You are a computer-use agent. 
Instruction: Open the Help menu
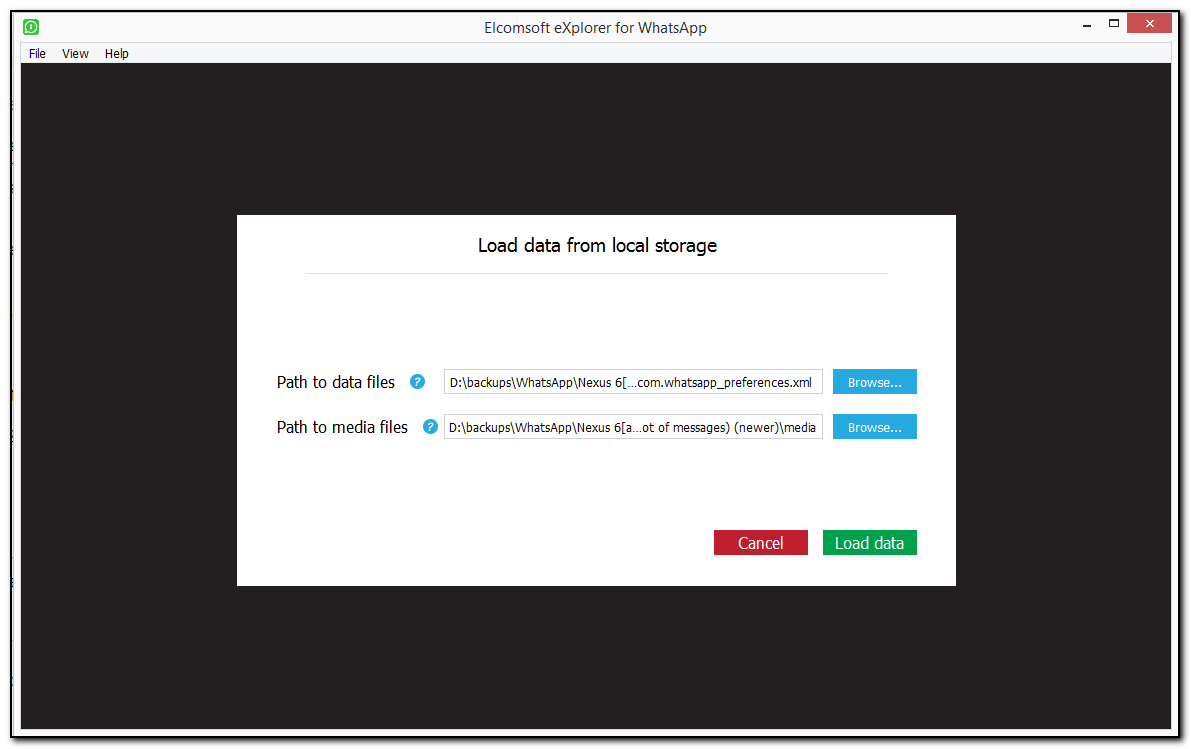116,53
